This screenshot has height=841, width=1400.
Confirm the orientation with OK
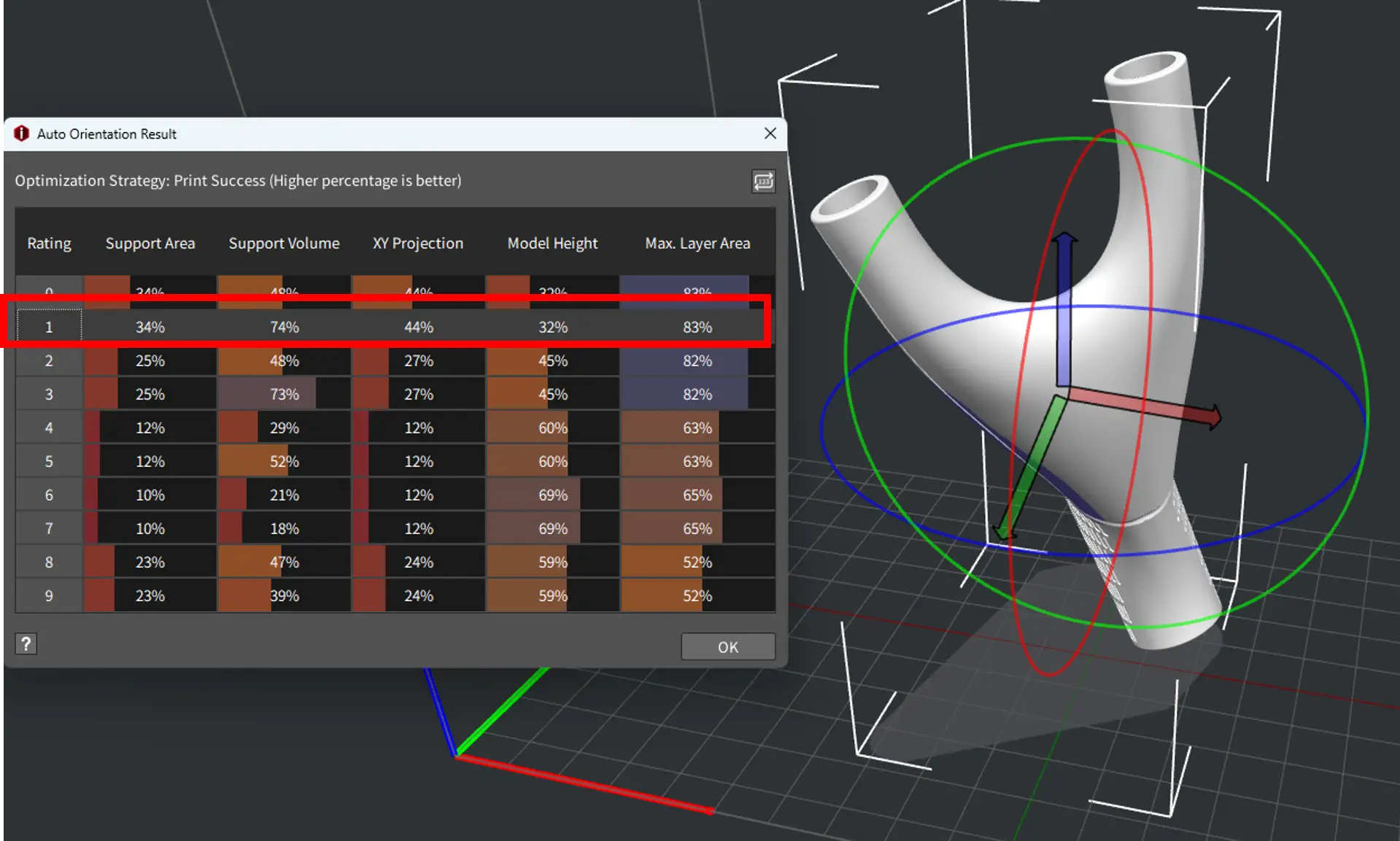point(727,647)
